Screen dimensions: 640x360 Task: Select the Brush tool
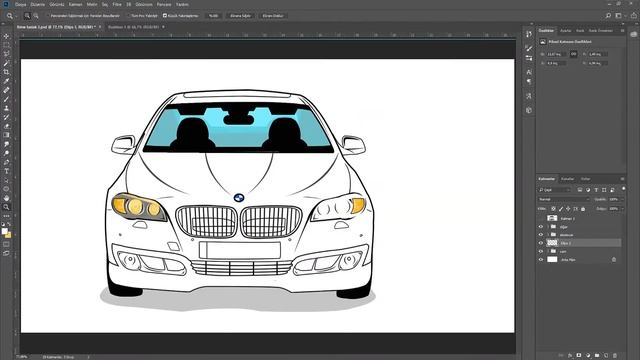click(6, 99)
